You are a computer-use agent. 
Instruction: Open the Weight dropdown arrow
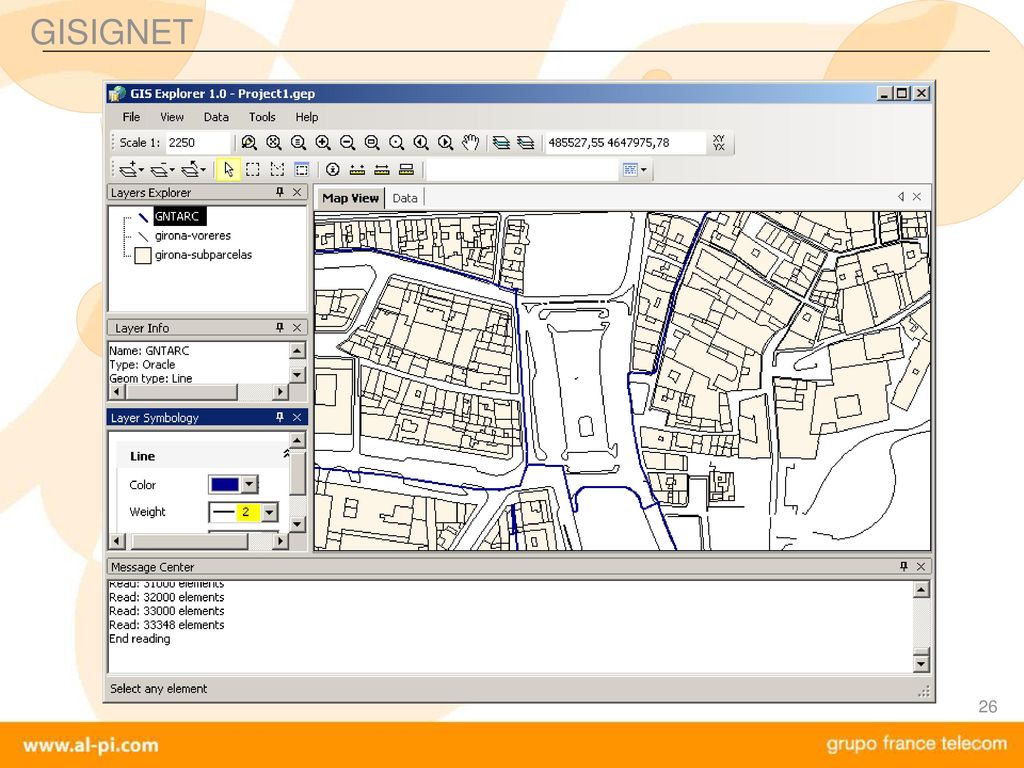pyautogui.click(x=269, y=512)
